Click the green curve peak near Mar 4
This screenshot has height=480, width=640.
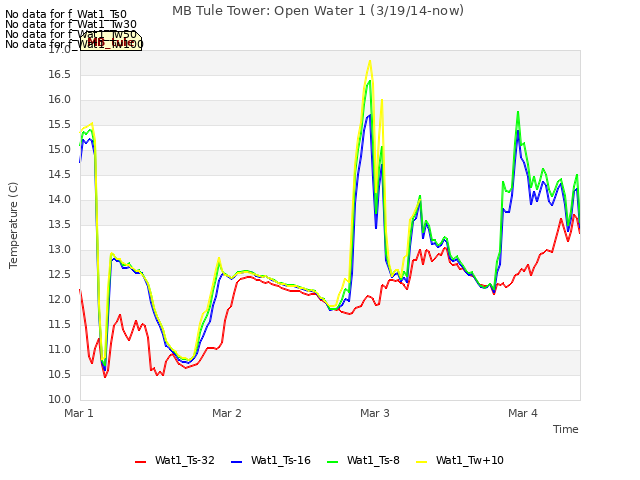(518, 111)
